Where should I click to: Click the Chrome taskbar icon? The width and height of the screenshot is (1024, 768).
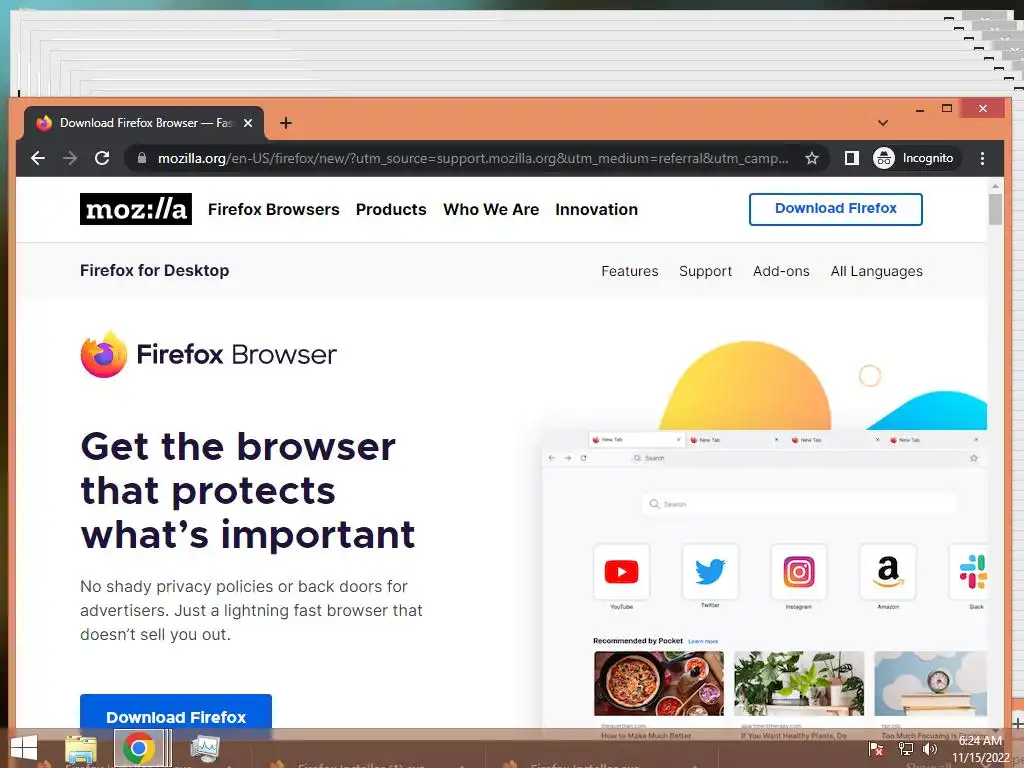click(x=138, y=748)
